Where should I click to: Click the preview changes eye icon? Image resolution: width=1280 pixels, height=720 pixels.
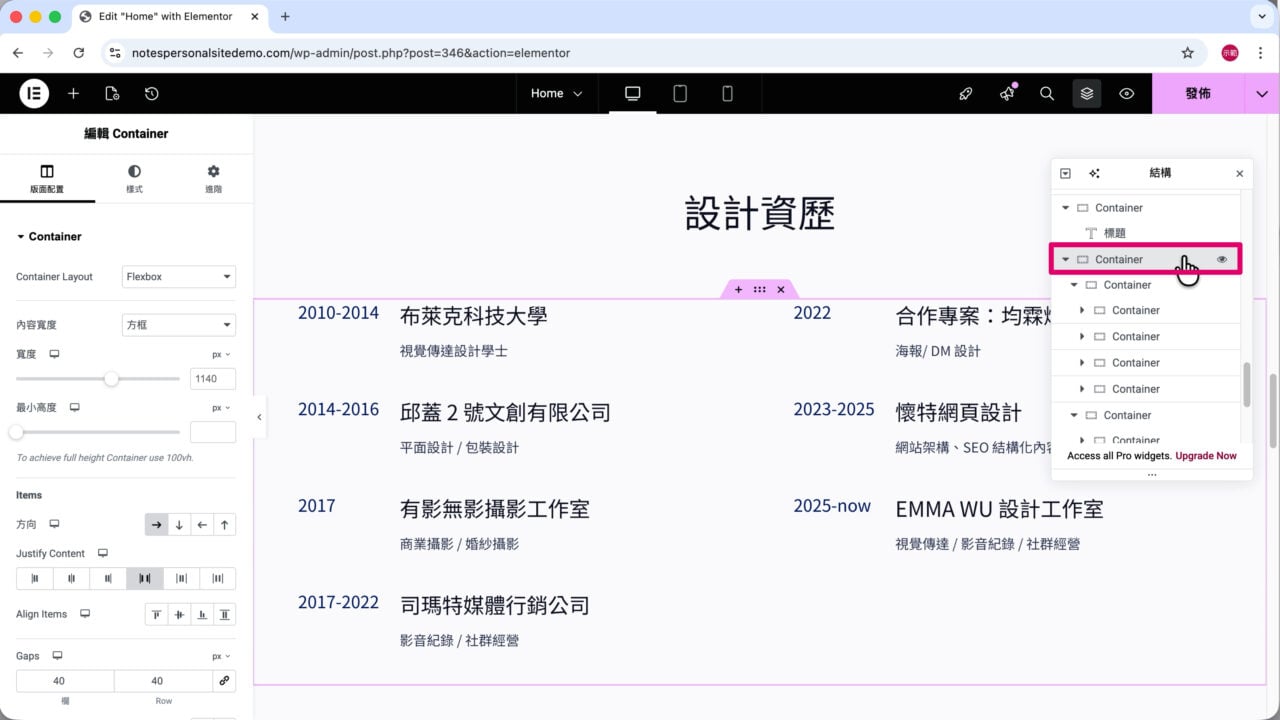pos(1127,93)
